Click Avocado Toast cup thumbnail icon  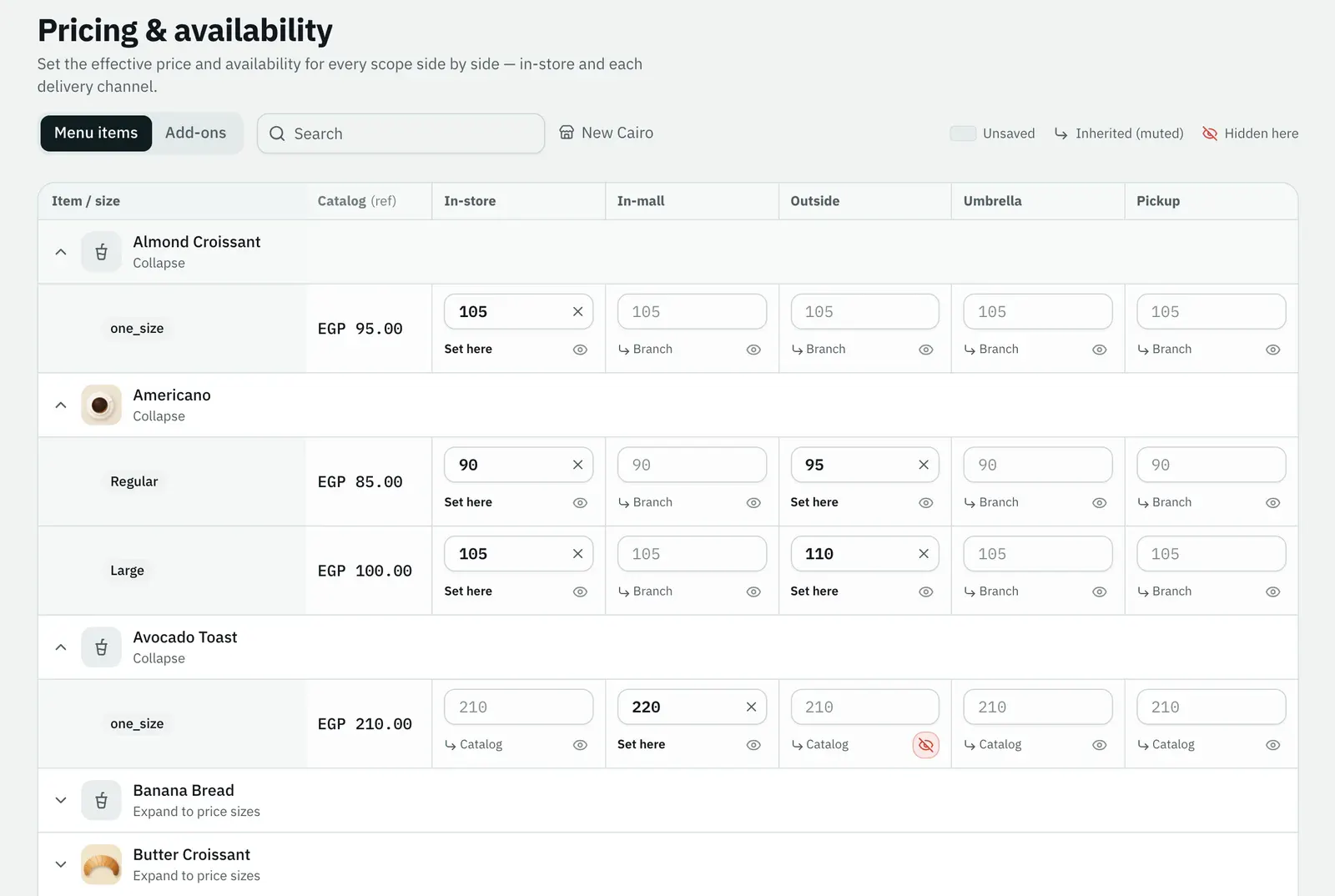(x=101, y=647)
